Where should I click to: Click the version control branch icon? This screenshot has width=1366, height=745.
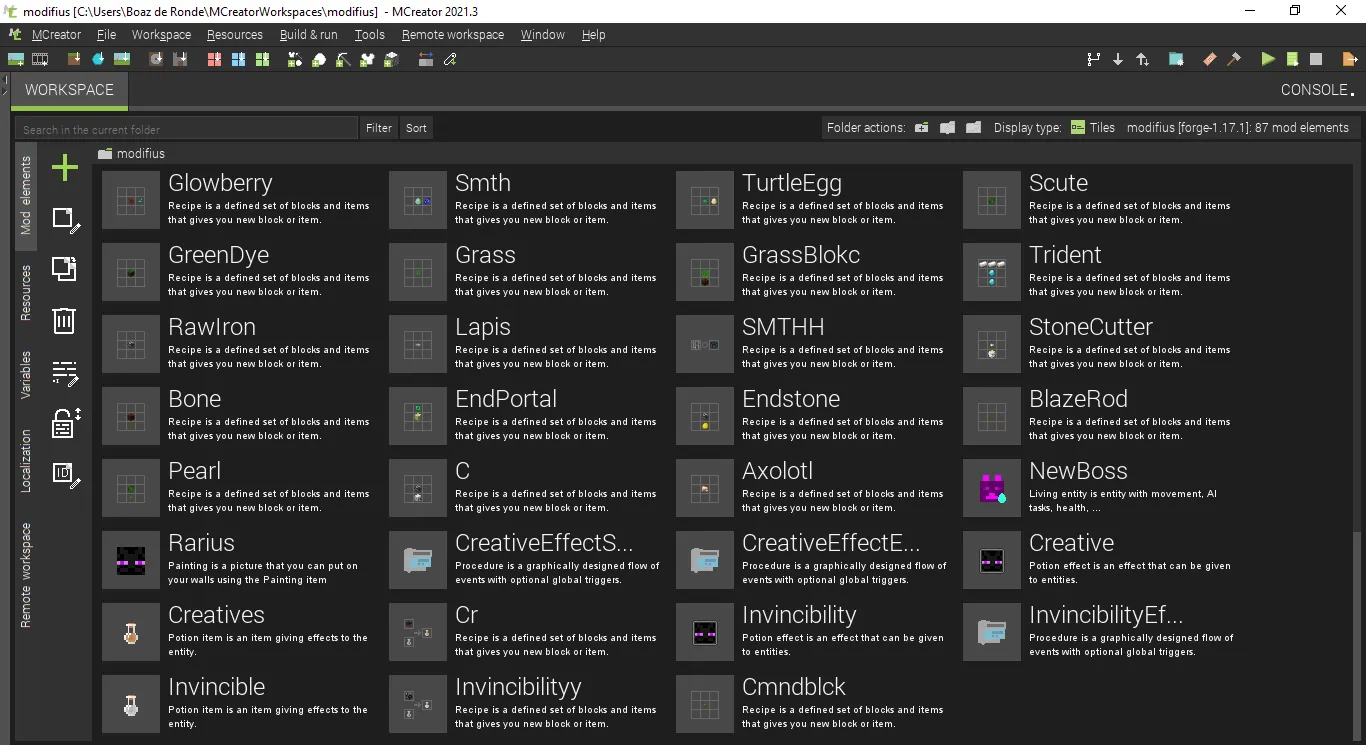point(1093,59)
